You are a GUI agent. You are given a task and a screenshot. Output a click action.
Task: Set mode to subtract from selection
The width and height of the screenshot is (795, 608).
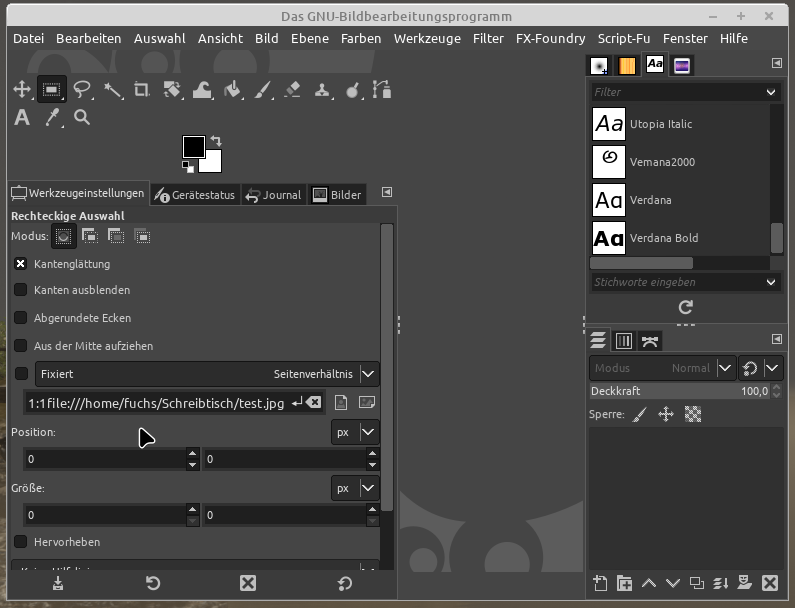[116, 236]
